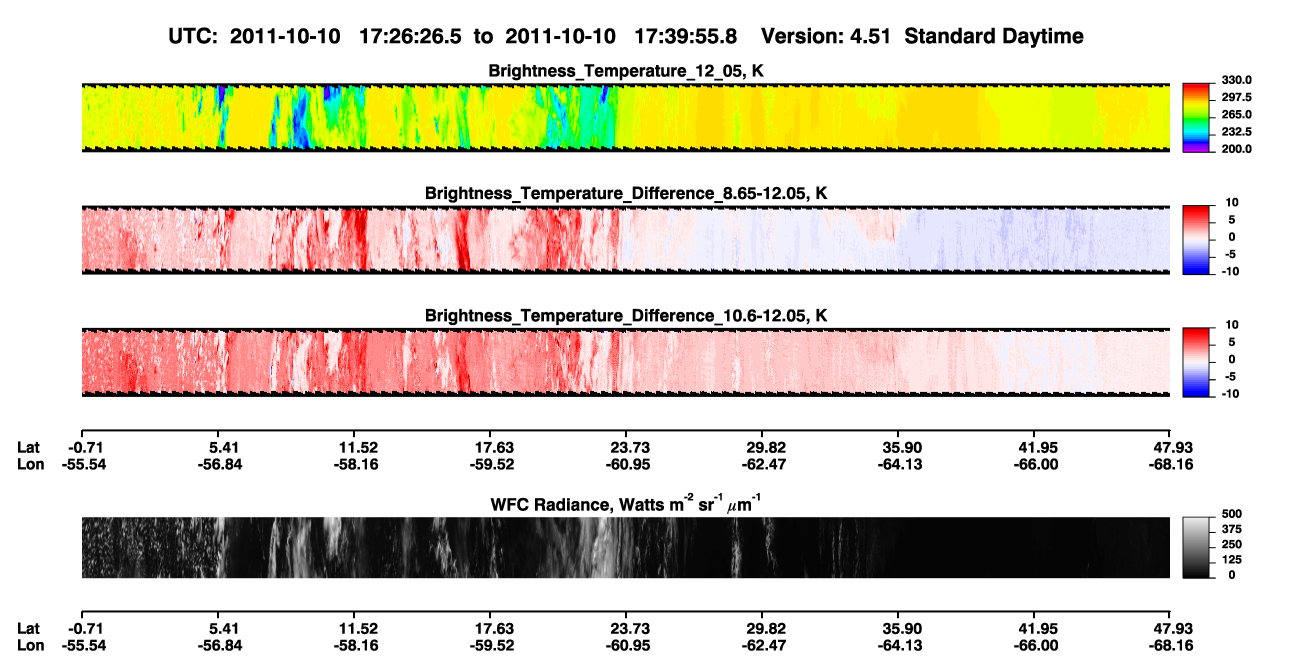Click the Brightness_Temperature_12_05, K panel title

626,71
